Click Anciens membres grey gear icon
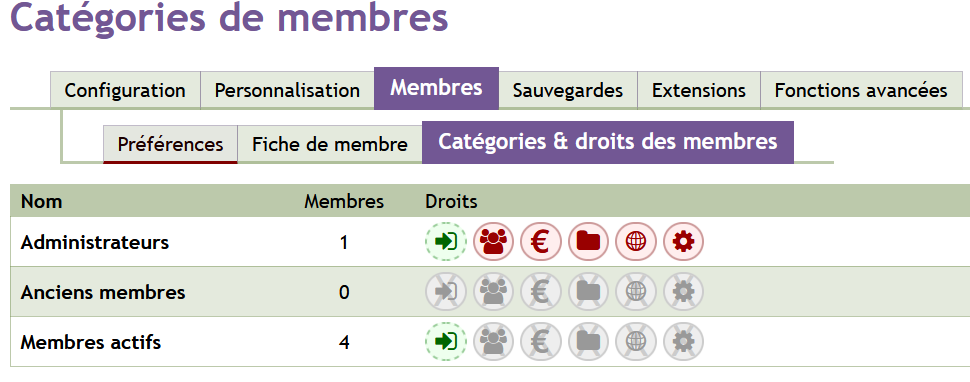Screen dimensions: 970x382 pyautogui.click(x=684, y=292)
